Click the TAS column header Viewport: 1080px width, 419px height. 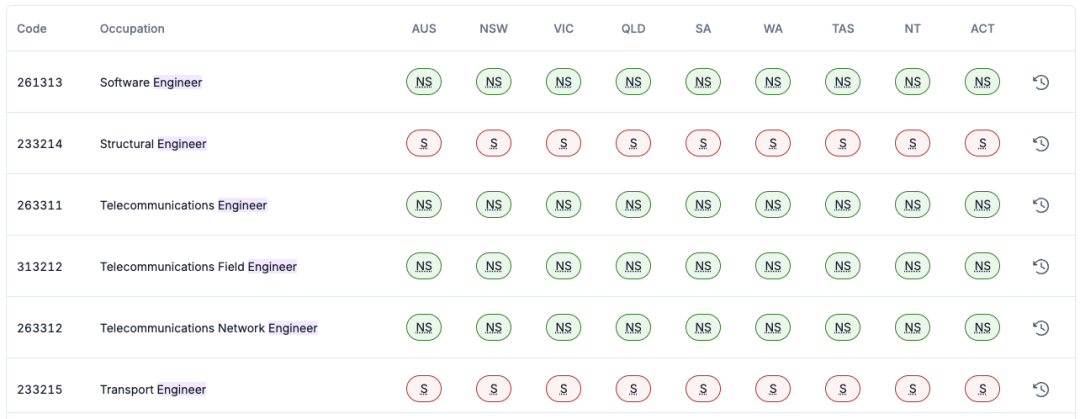pyautogui.click(x=843, y=29)
